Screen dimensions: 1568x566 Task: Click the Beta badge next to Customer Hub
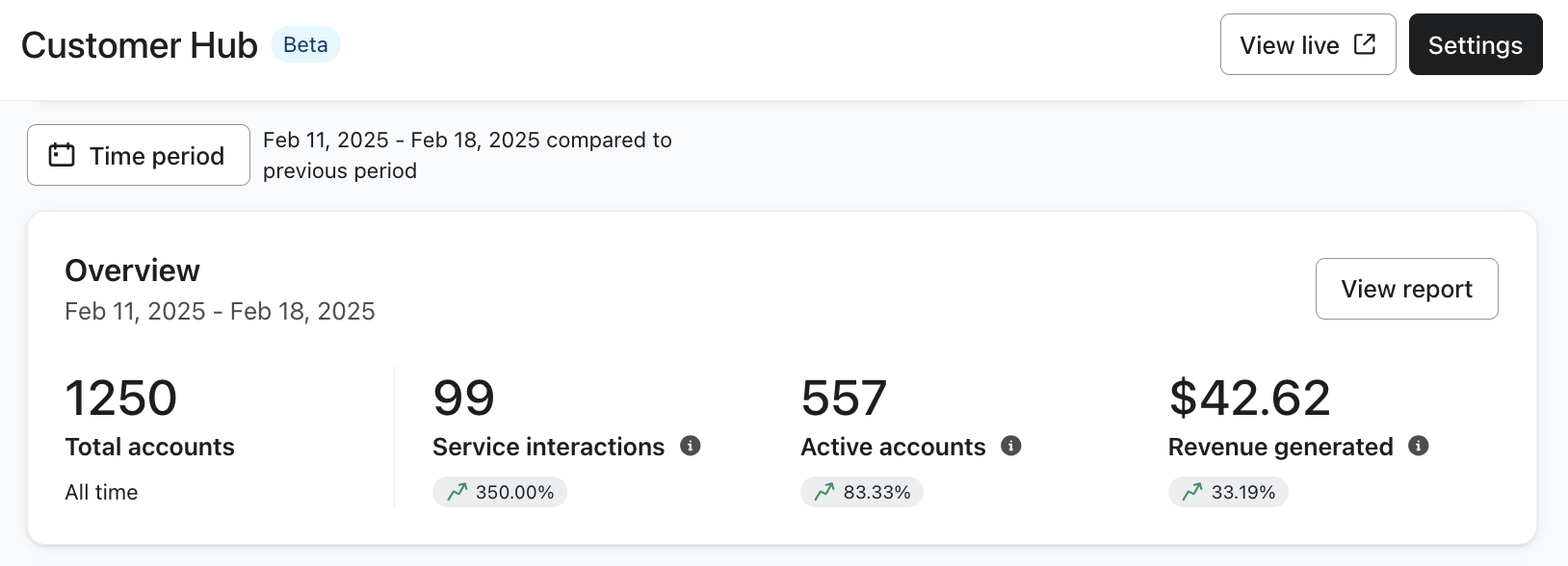pos(305,44)
